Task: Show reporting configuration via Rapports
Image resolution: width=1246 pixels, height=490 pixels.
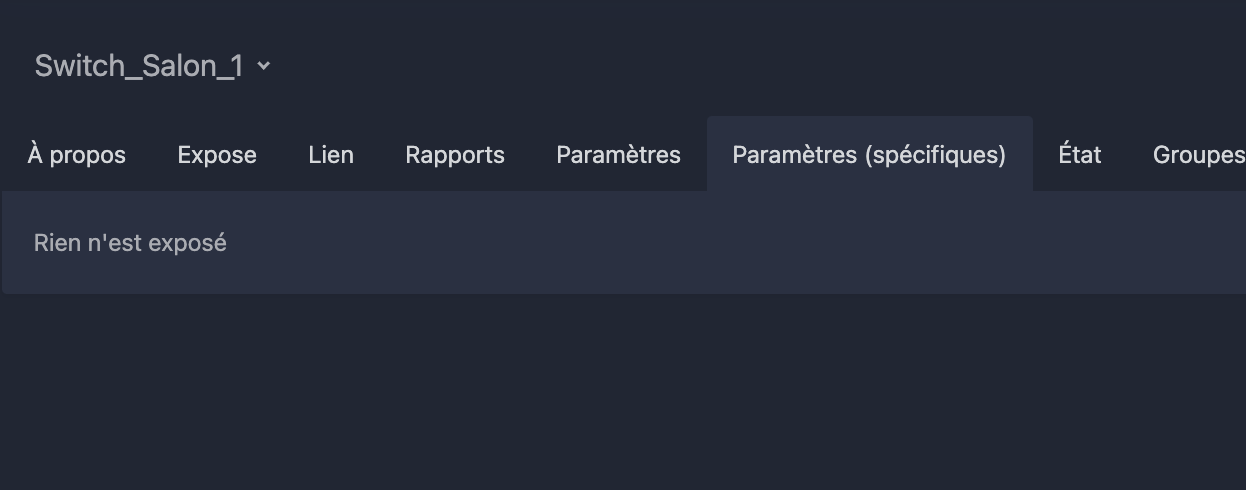Action: click(455, 155)
